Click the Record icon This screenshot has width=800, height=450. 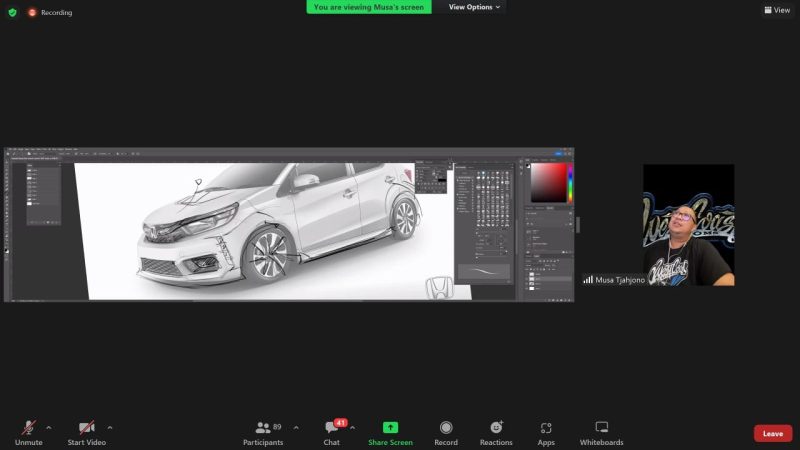click(446, 428)
